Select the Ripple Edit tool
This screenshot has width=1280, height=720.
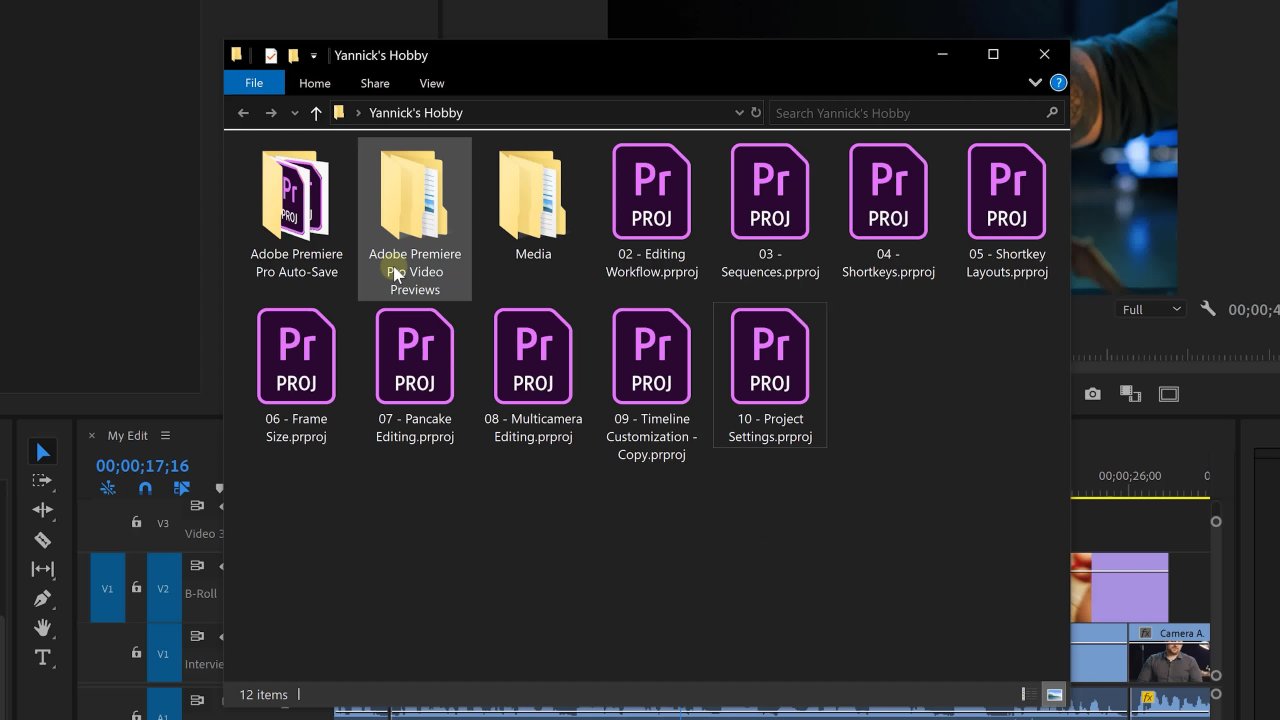tap(42, 510)
